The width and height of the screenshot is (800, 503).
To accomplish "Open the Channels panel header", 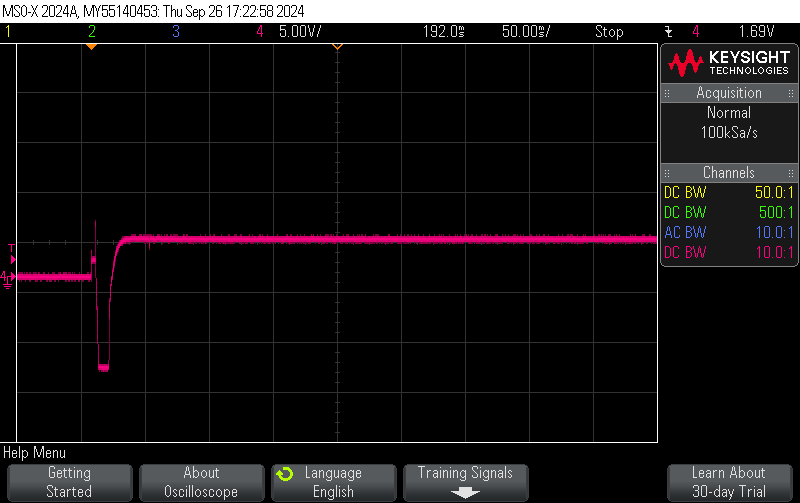I will point(728,173).
